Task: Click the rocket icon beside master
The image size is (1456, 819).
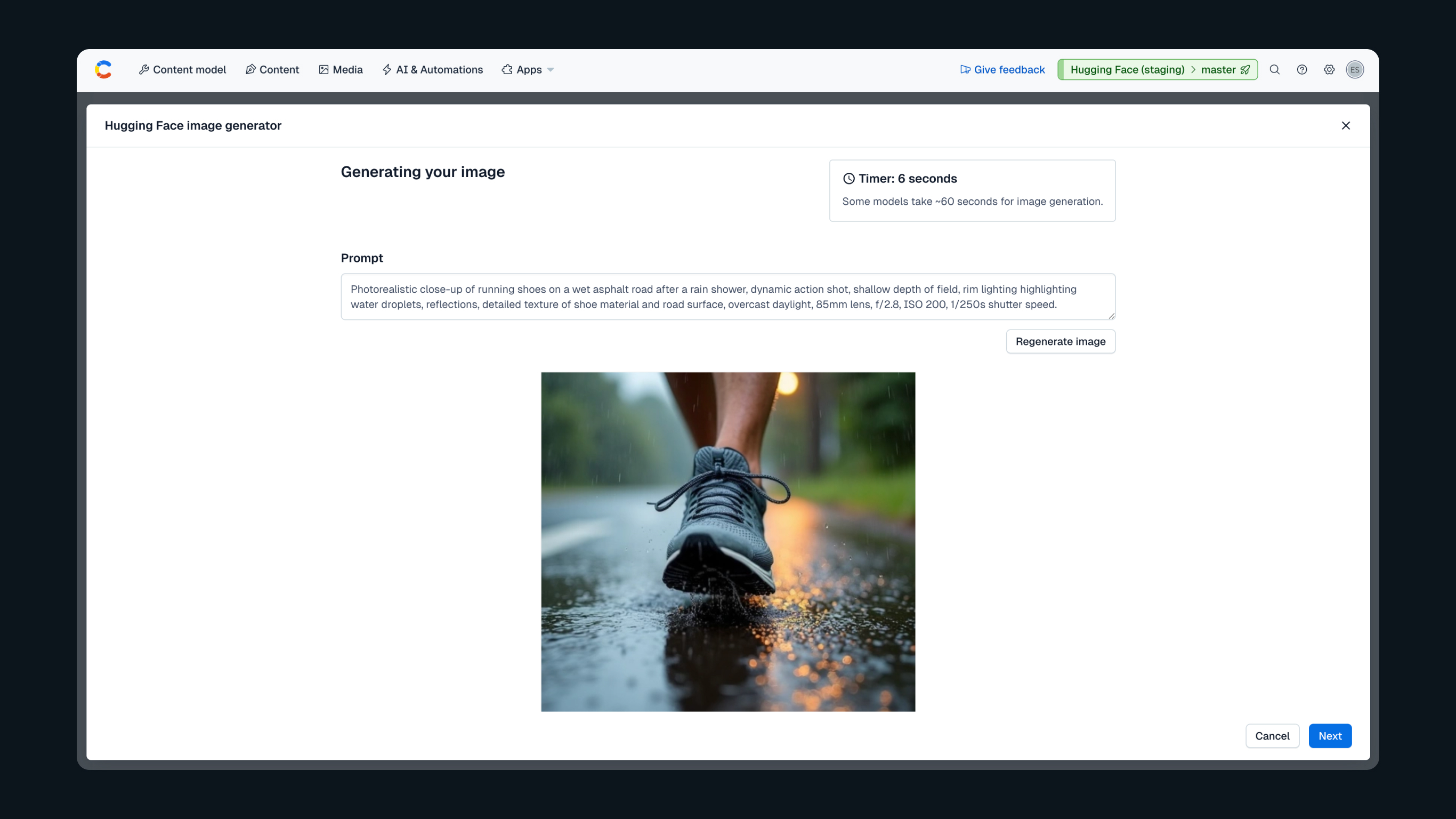Action: click(x=1245, y=69)
